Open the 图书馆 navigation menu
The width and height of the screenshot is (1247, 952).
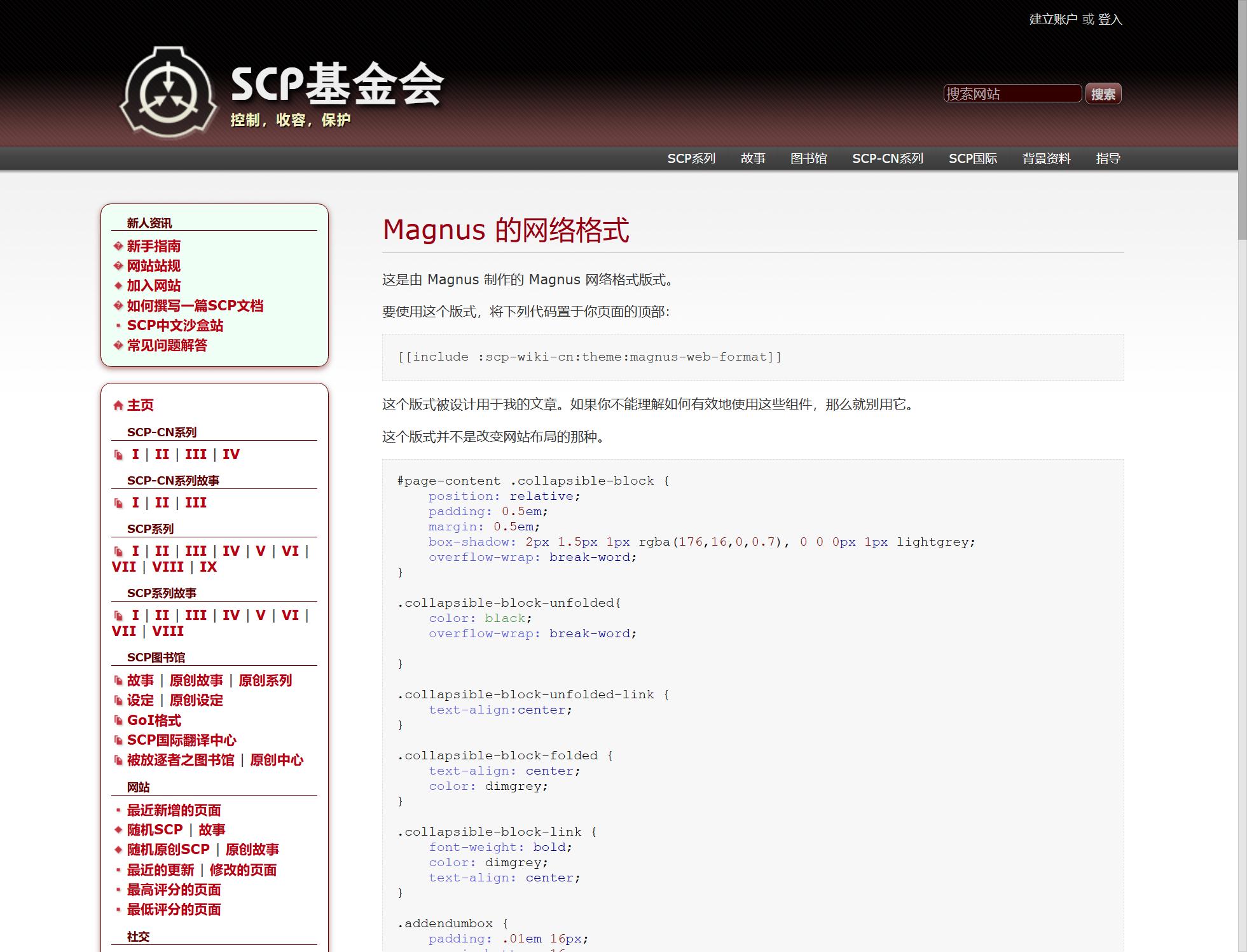[x=809, y=158]
